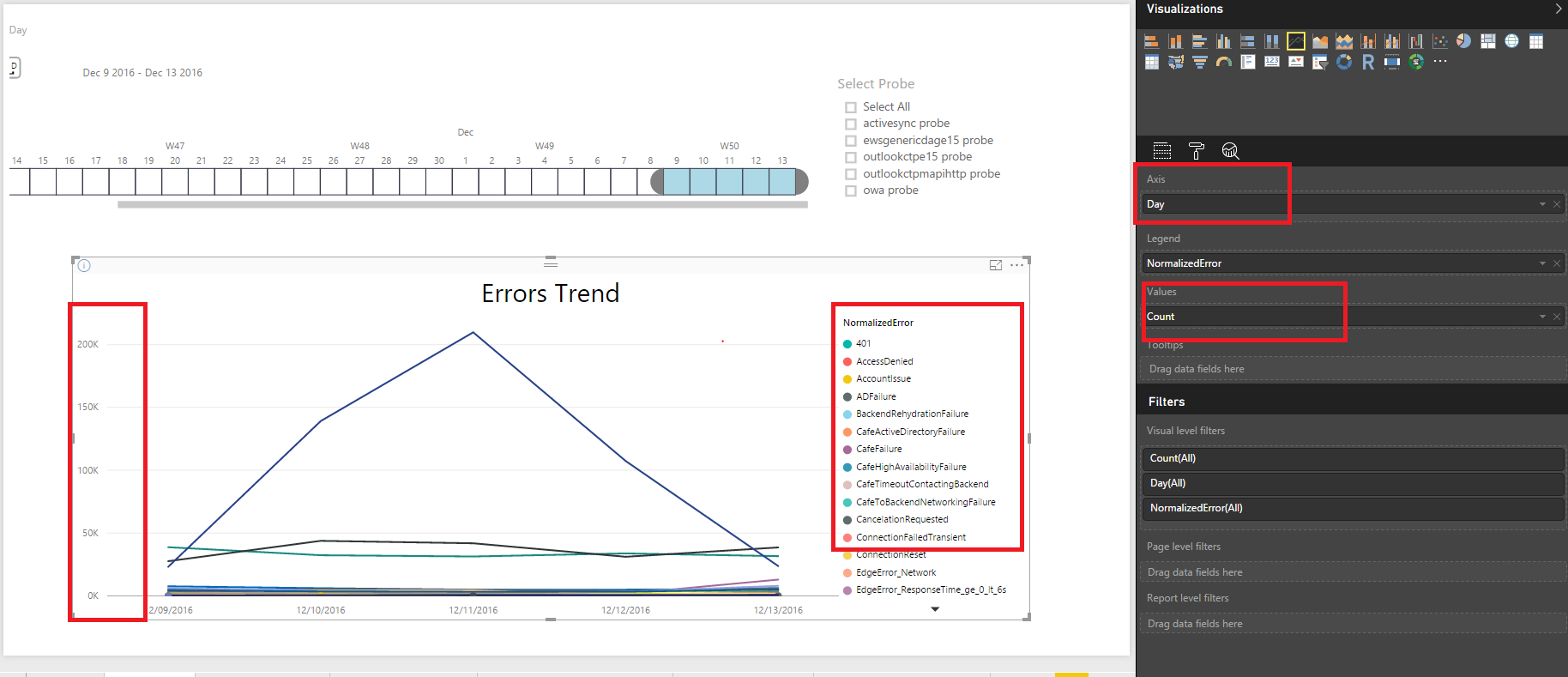Screen dimensions: 1568x677
Task: Click the timeline horizontal scrollbar
Action: point(462,204)
